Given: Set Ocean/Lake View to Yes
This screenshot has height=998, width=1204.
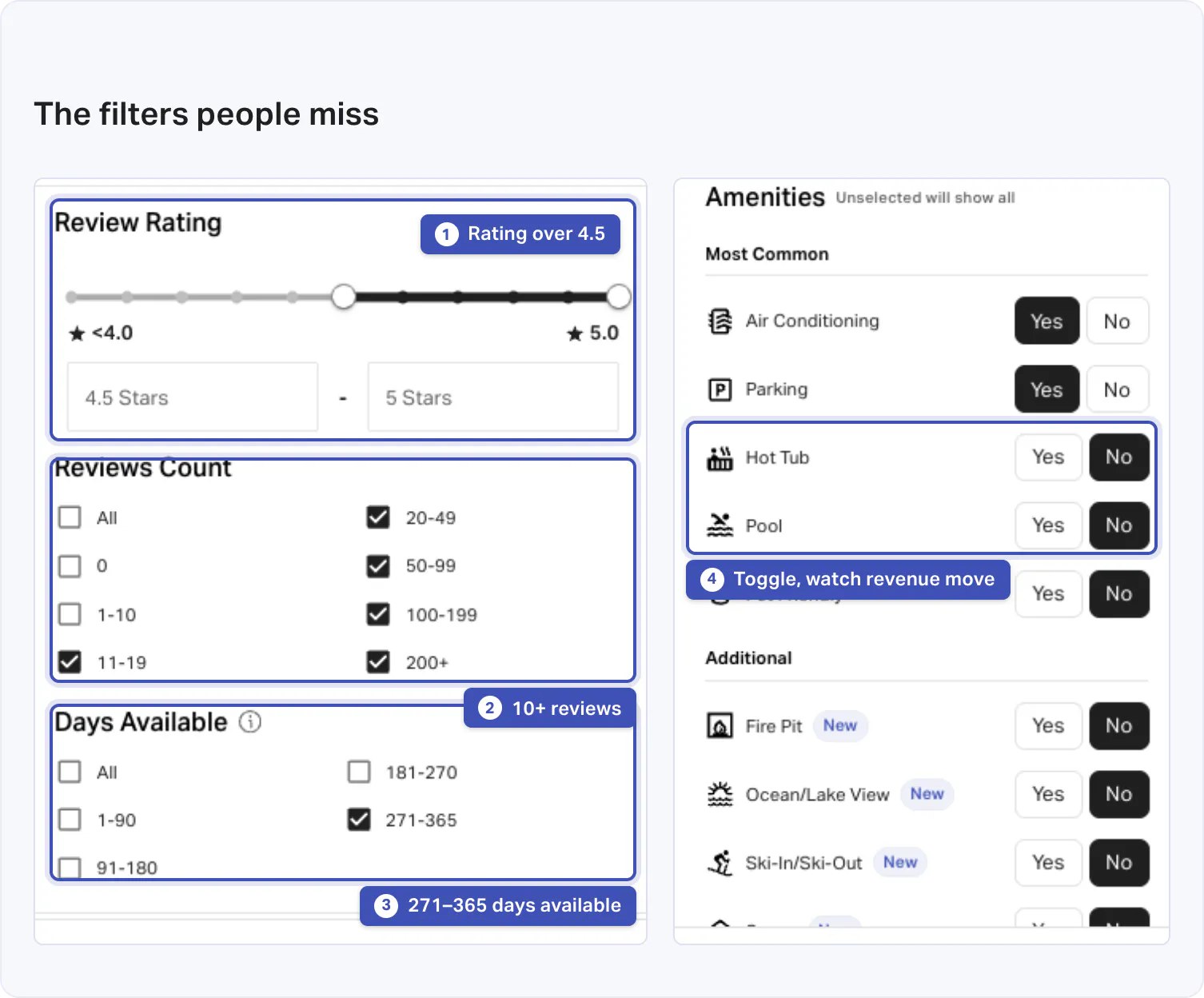Looking at the screenshot, I should (1048, 794).
